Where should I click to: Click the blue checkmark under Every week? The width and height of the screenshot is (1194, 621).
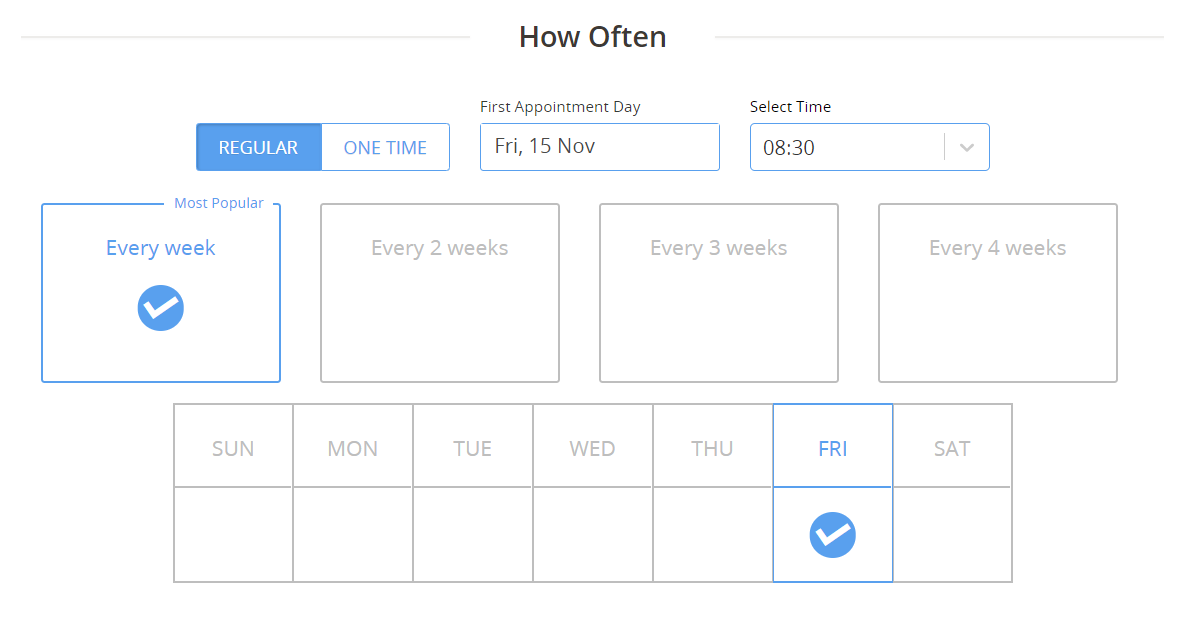point(161,308)
